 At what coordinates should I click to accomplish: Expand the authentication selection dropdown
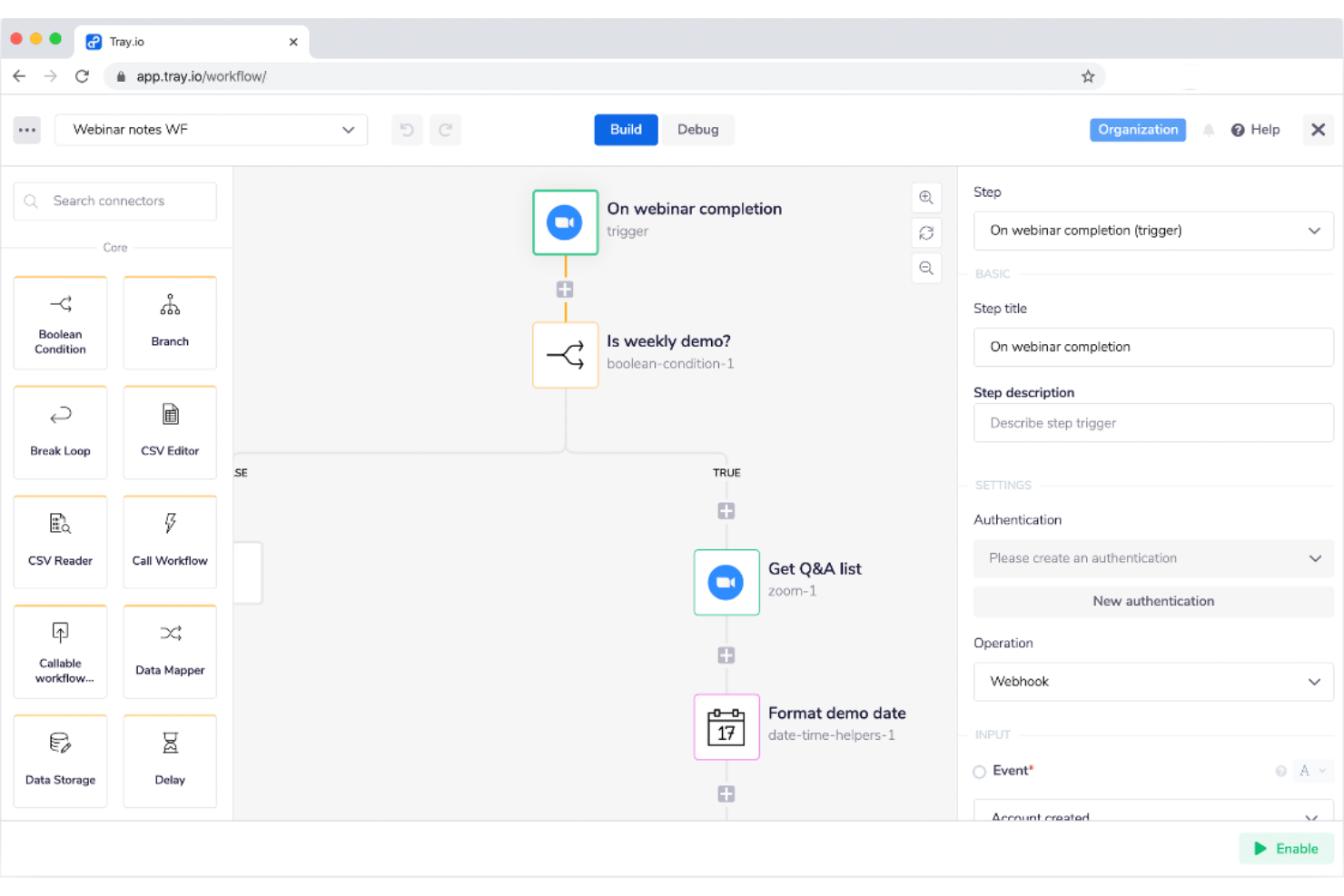click(x=1152, y=558)
